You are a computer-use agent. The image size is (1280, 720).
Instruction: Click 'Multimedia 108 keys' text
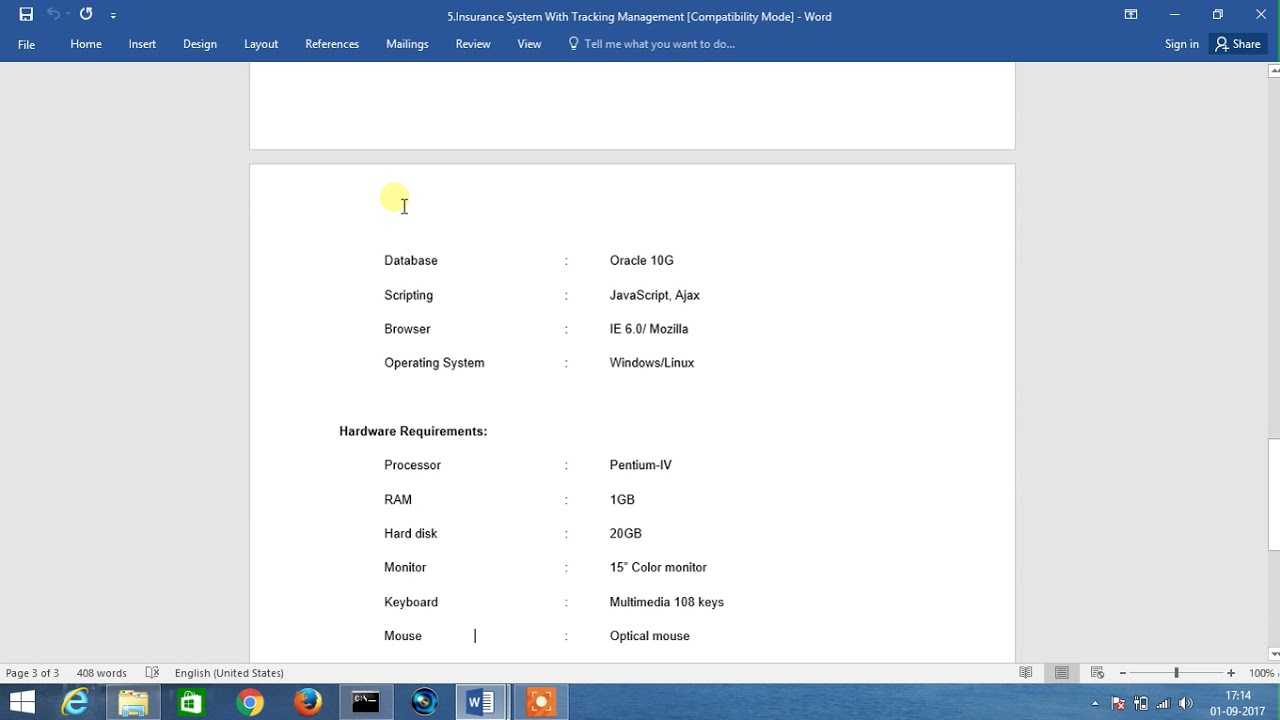[x=667, y=602]
